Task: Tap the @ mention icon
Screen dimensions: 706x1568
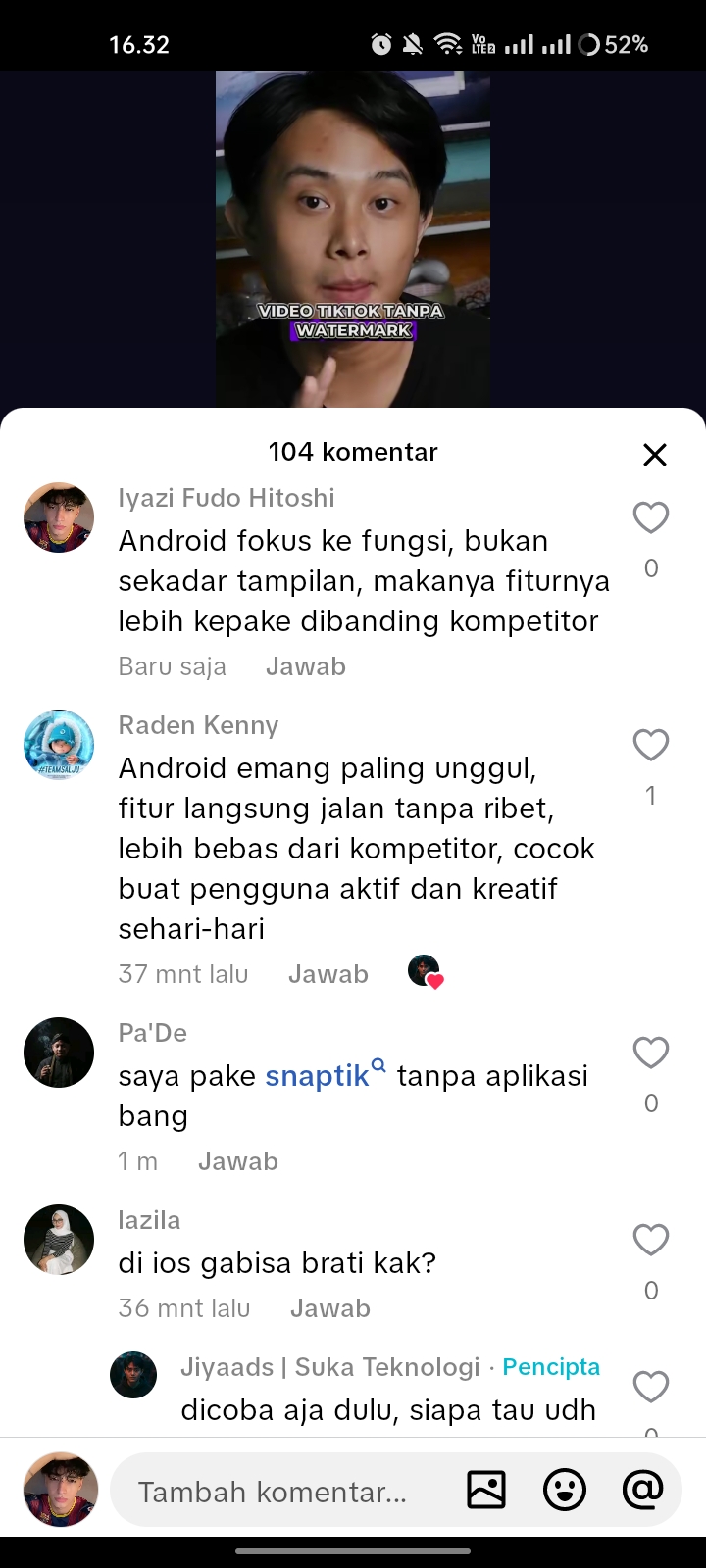Action: coord(642,1490)
